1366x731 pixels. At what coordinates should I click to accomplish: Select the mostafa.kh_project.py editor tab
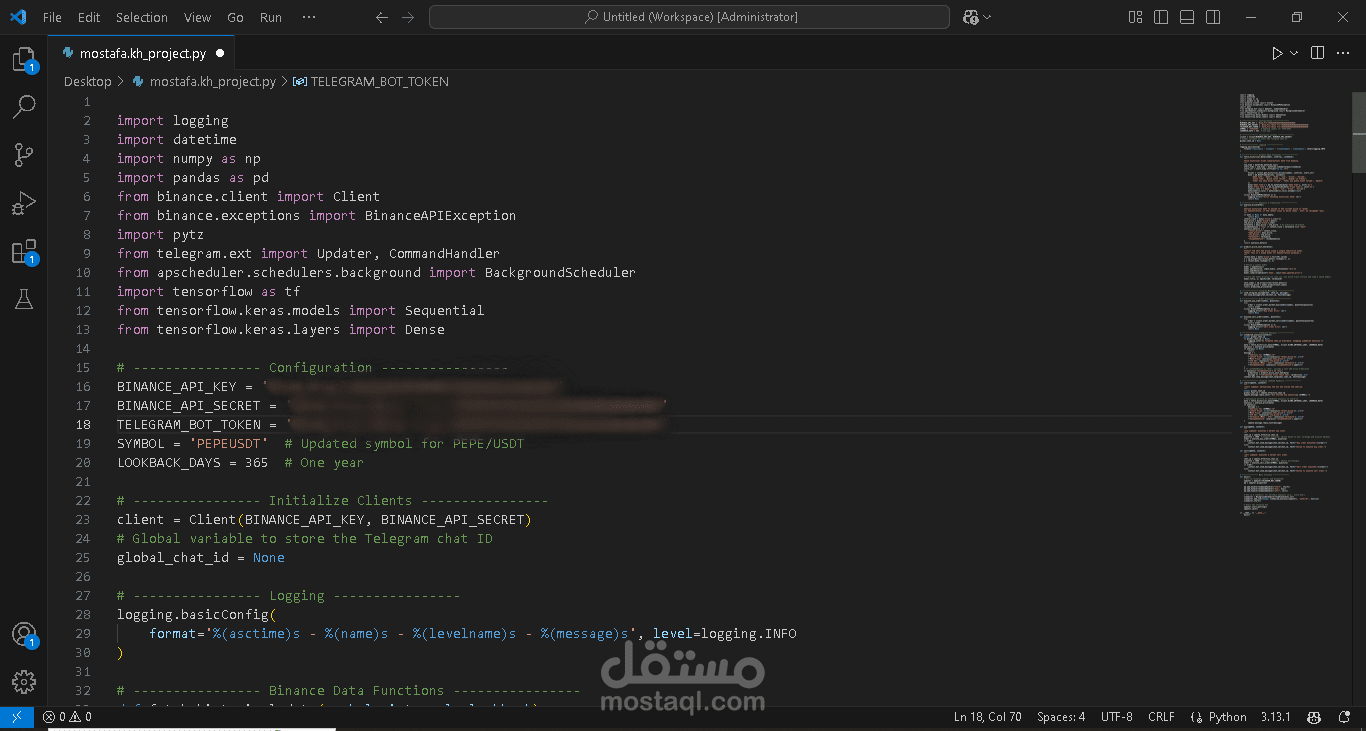(143, 53)
